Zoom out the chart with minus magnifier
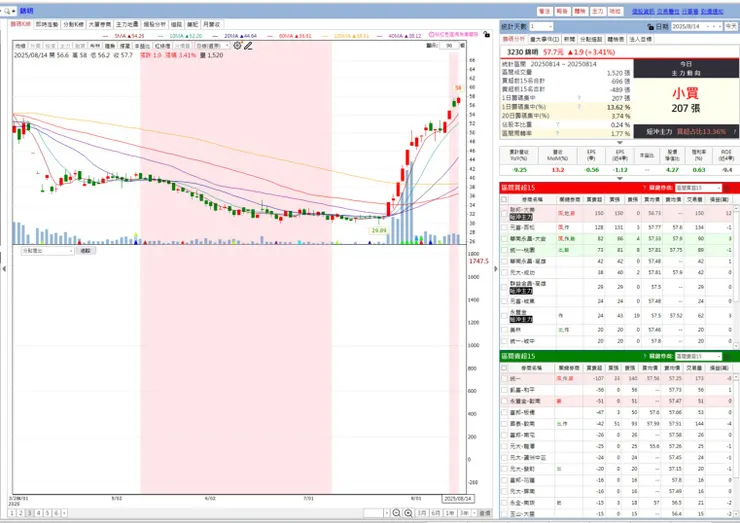The width and height of the screenshot is (740, 523). (396, 513)
